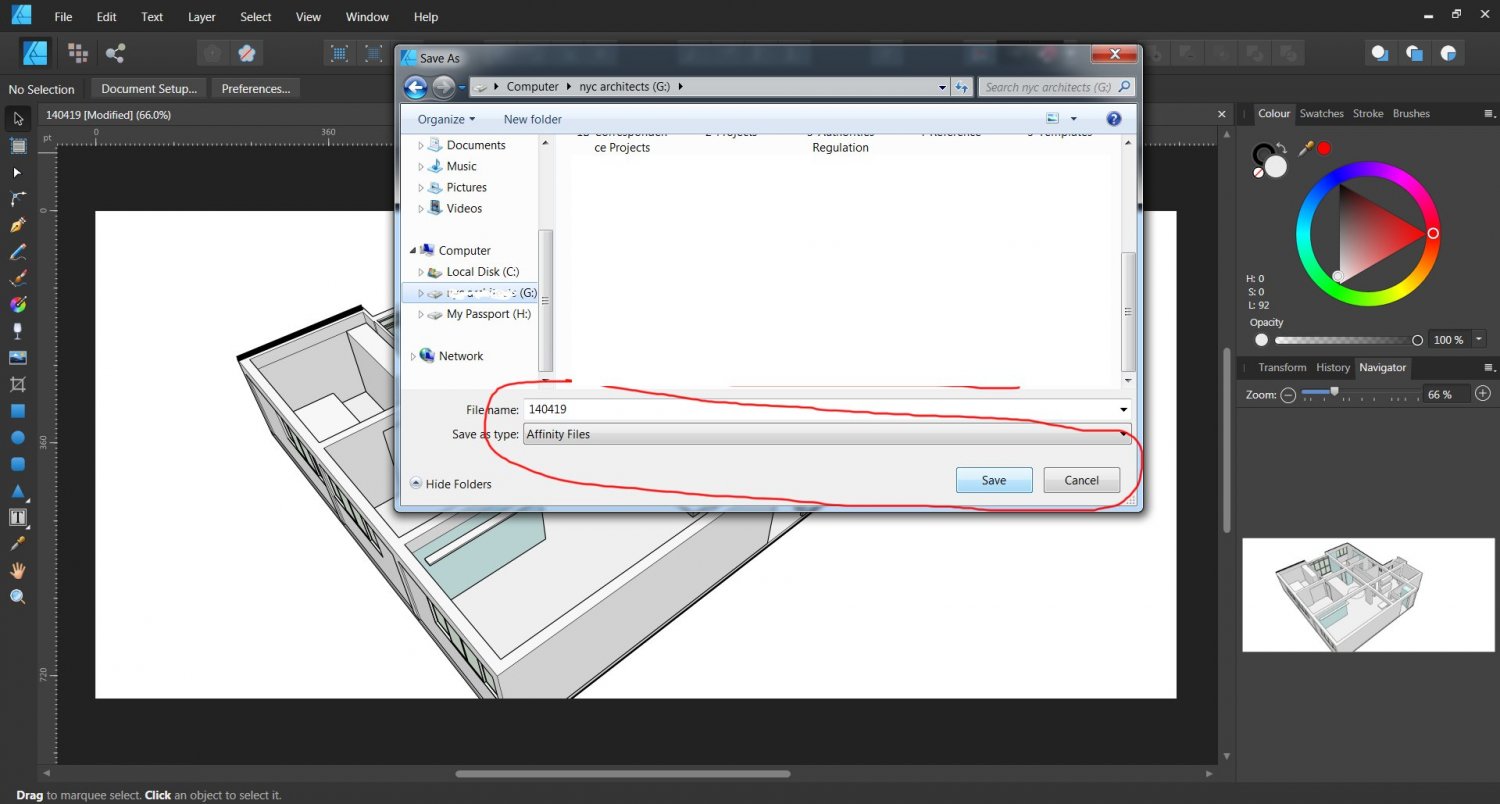Viewport: 1500px width, 804px height.
Task: Click the Navigator document thumbnail
Action: coord(1368,595)
